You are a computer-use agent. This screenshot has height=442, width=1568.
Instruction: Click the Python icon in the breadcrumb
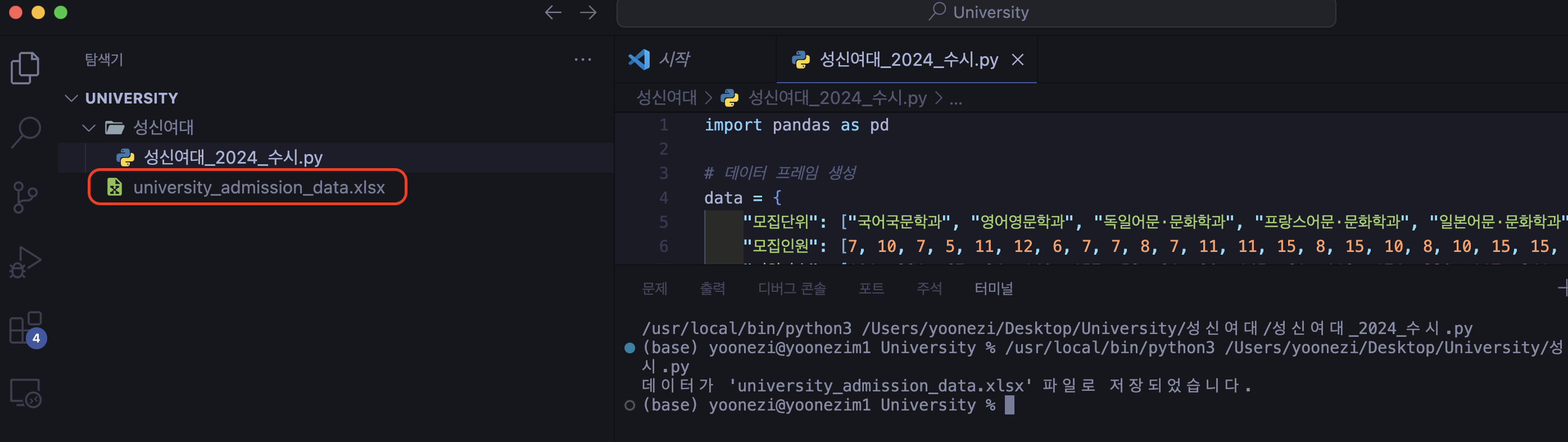729,98
